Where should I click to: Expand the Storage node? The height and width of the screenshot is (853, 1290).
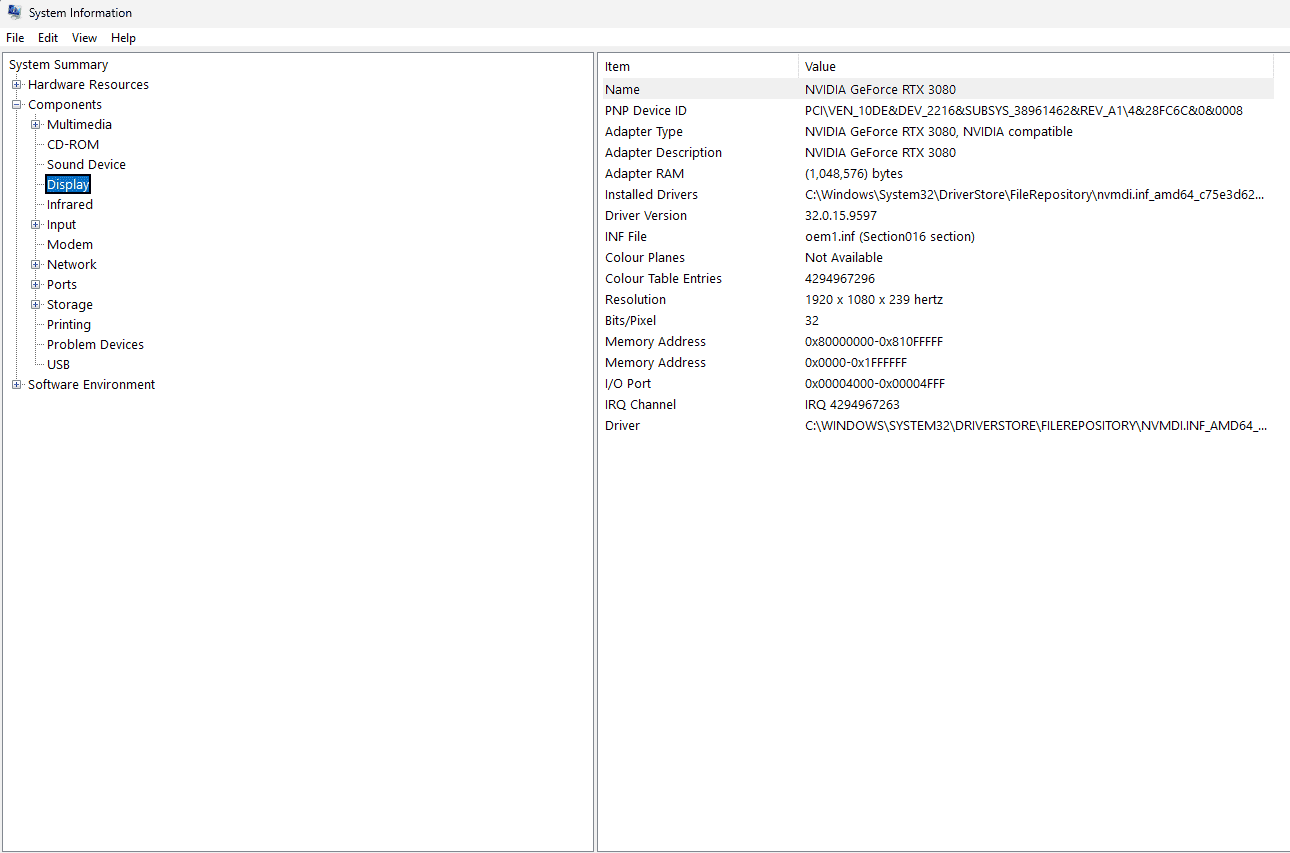[x=36, y=305]
